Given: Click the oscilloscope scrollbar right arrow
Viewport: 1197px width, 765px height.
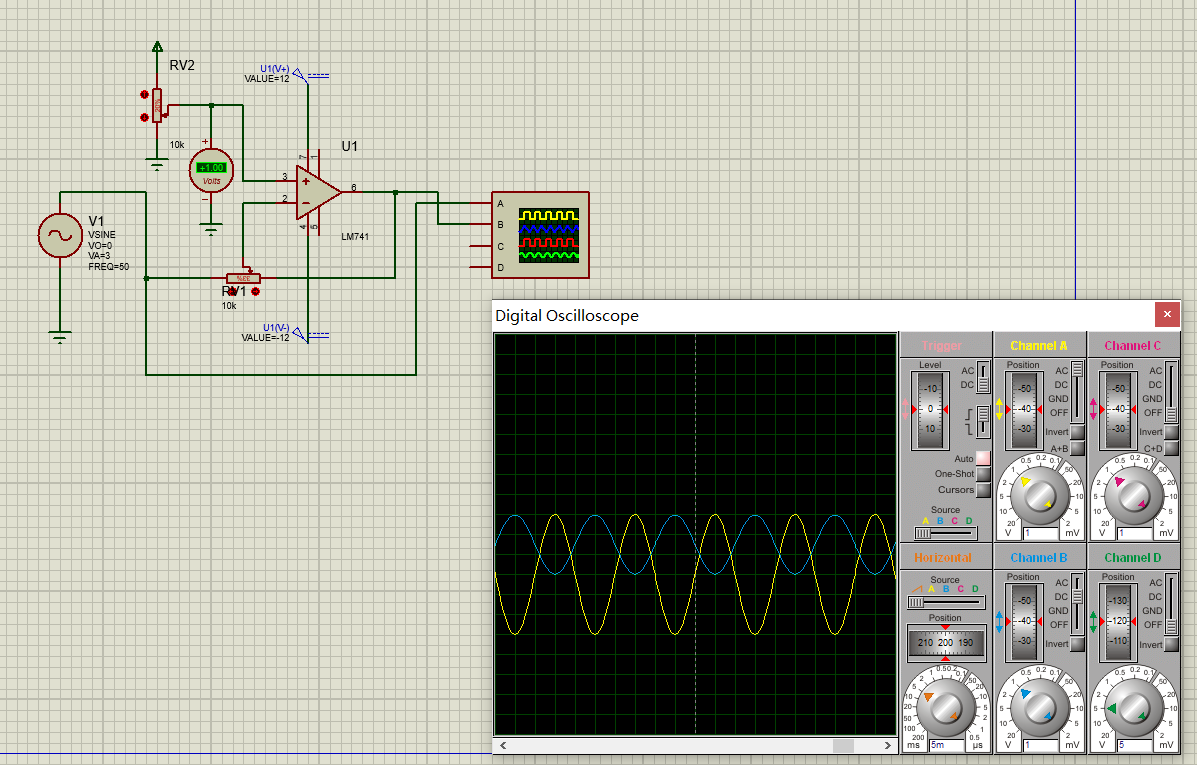Looking at the screenshot, I should [887, 745].
